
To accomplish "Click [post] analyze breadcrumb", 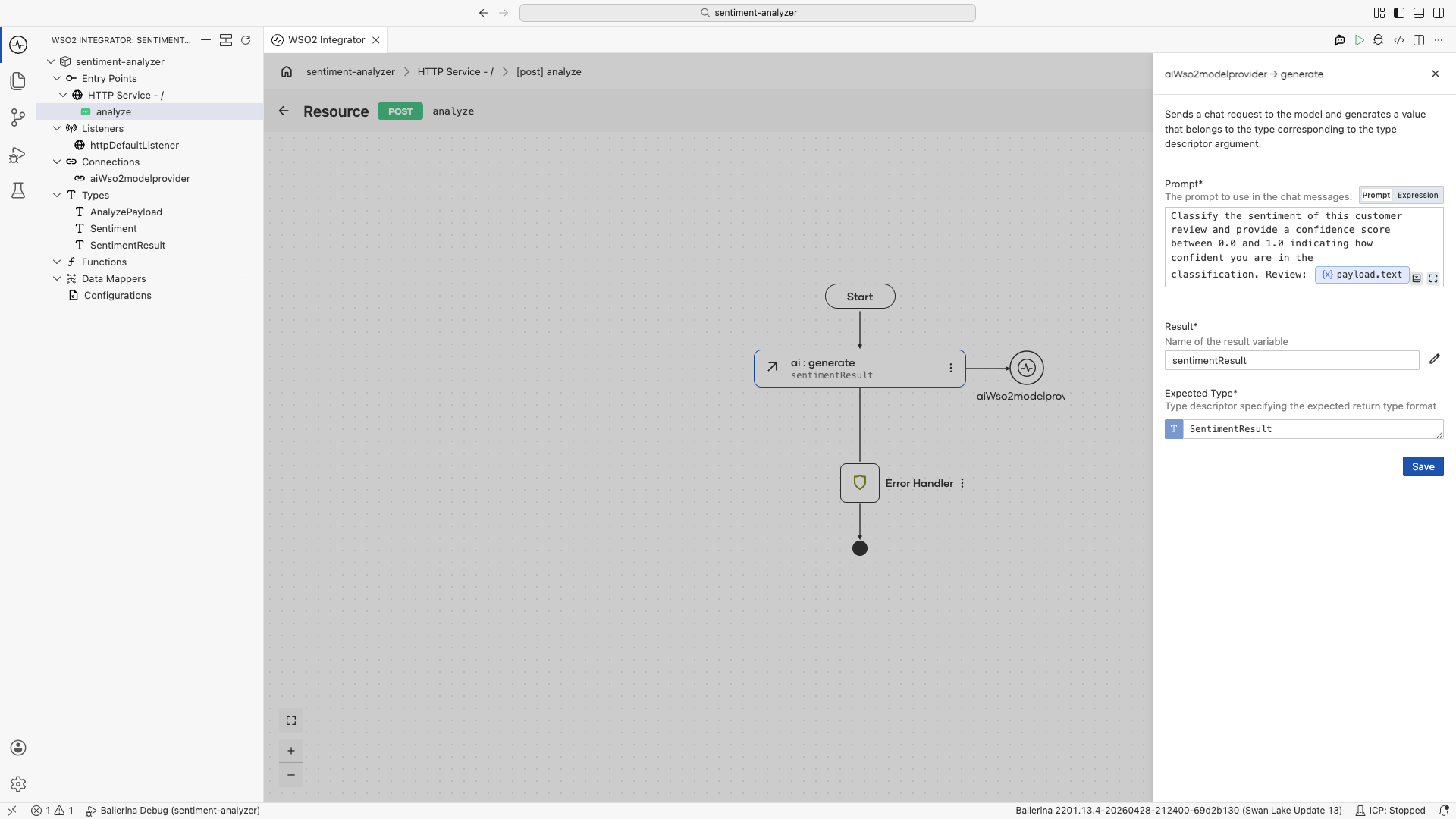I will pos(549,71).
